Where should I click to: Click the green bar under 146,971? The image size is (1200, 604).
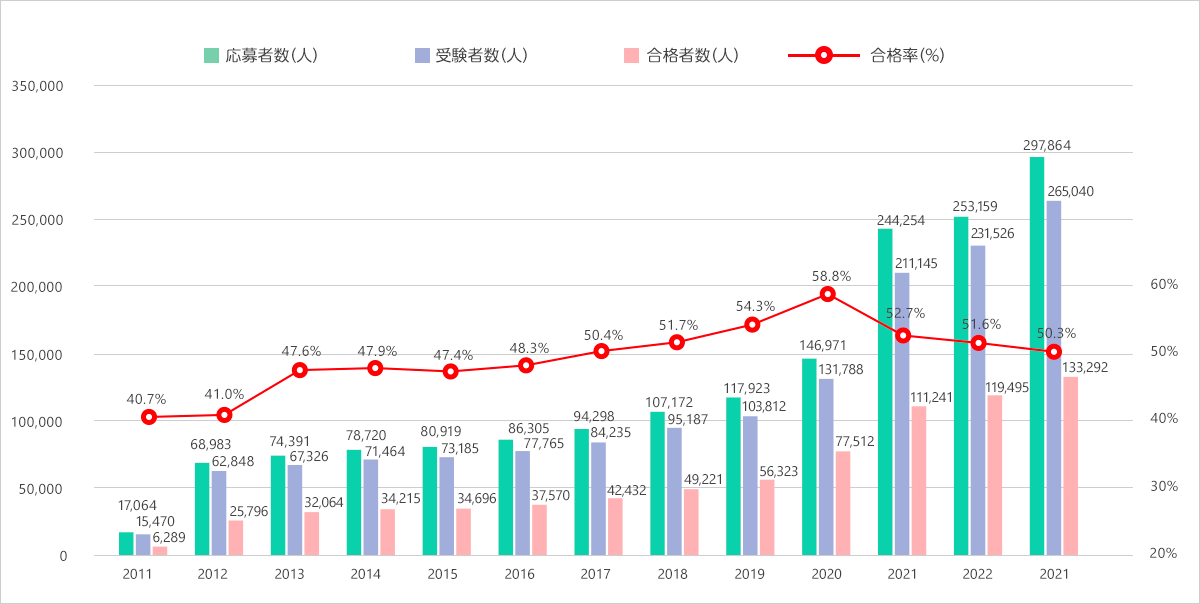coord(809,457)
